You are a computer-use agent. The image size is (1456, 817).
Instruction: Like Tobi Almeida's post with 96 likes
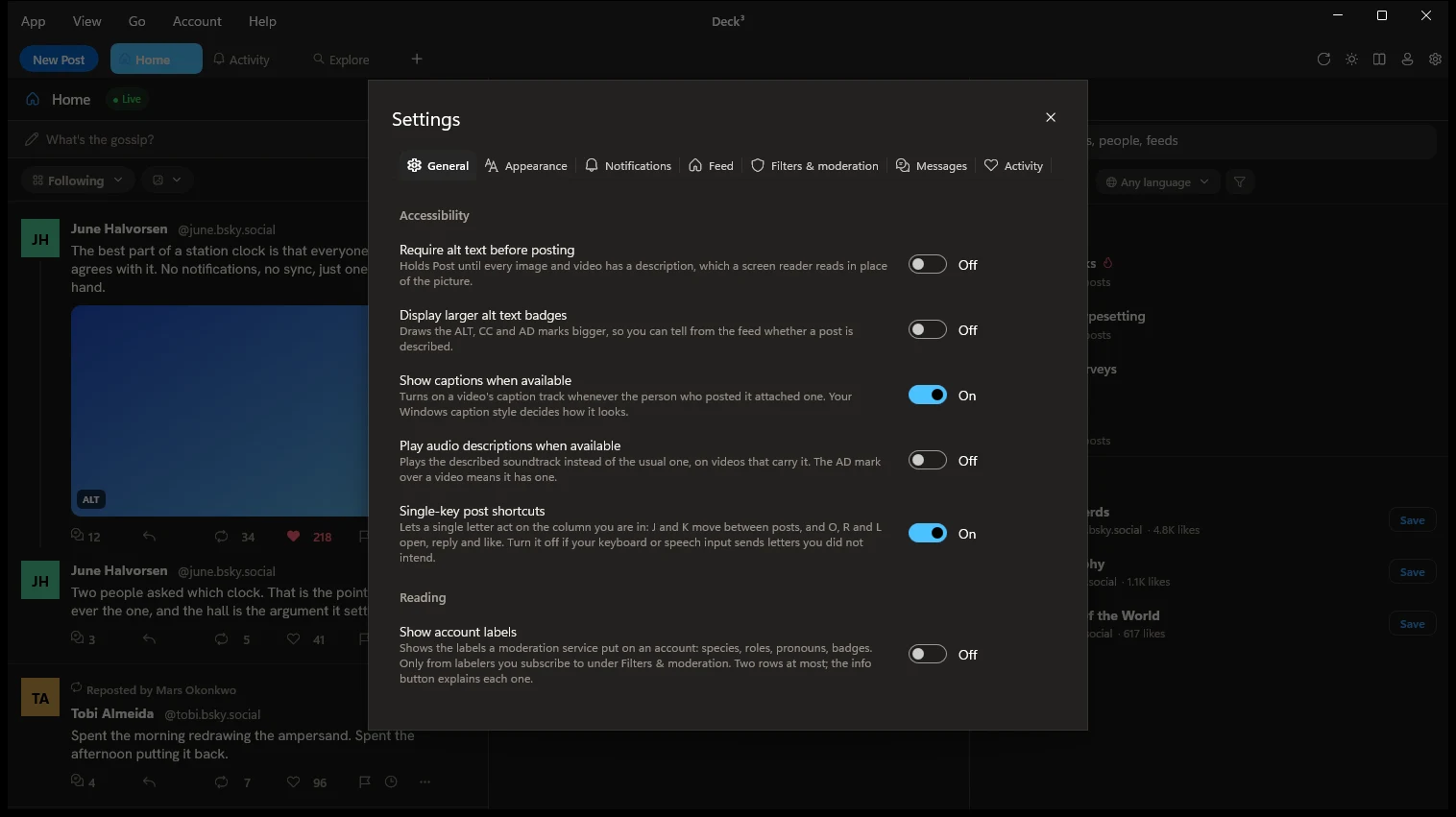point(293,782)
